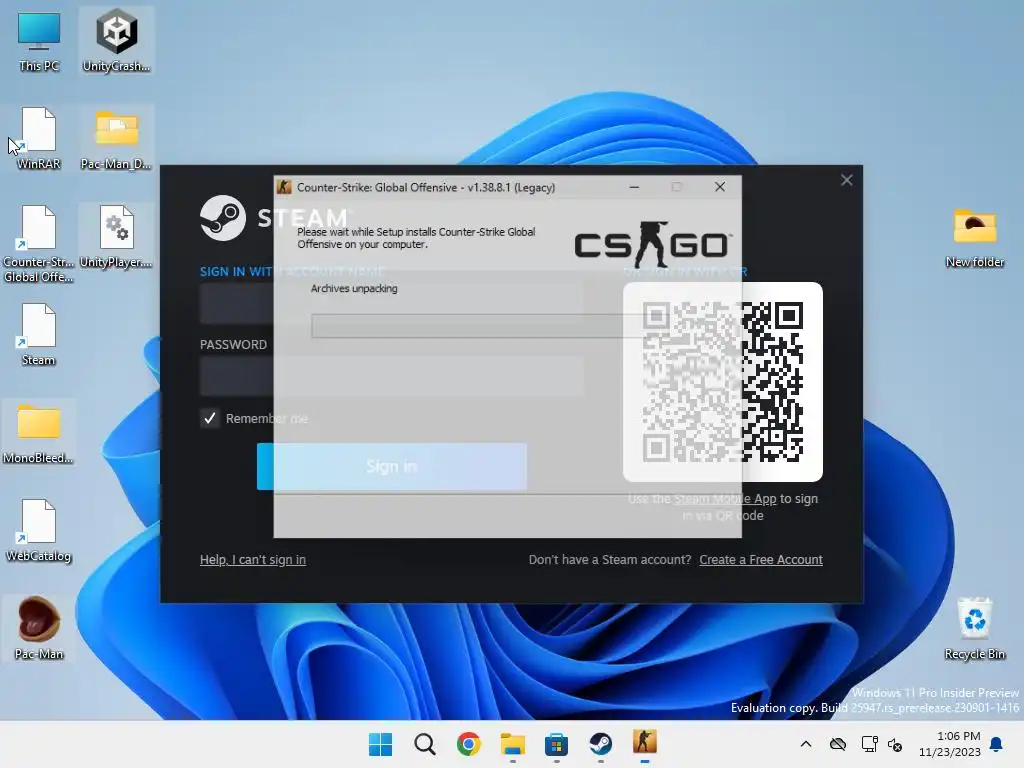1024x768 pixels.
Task: Close the Counter-Strike installer window
Action: coord(720,187)
